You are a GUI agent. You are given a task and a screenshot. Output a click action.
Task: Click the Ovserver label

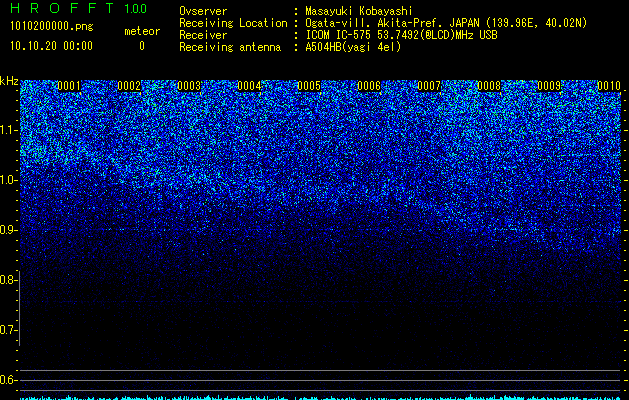click(203, 11)
